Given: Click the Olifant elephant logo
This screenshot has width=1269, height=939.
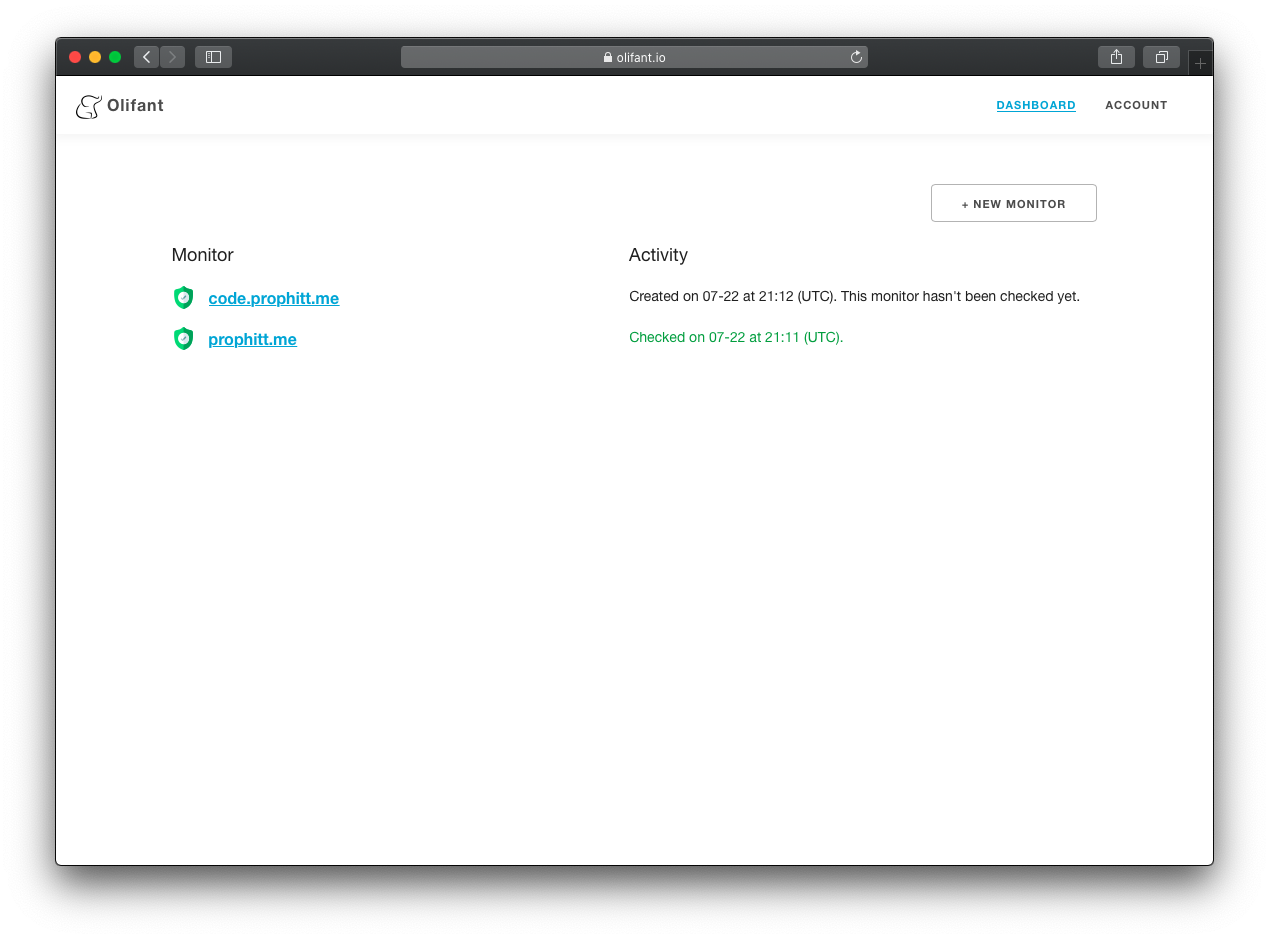Looking at the screenshot, I should click(89, 105).
